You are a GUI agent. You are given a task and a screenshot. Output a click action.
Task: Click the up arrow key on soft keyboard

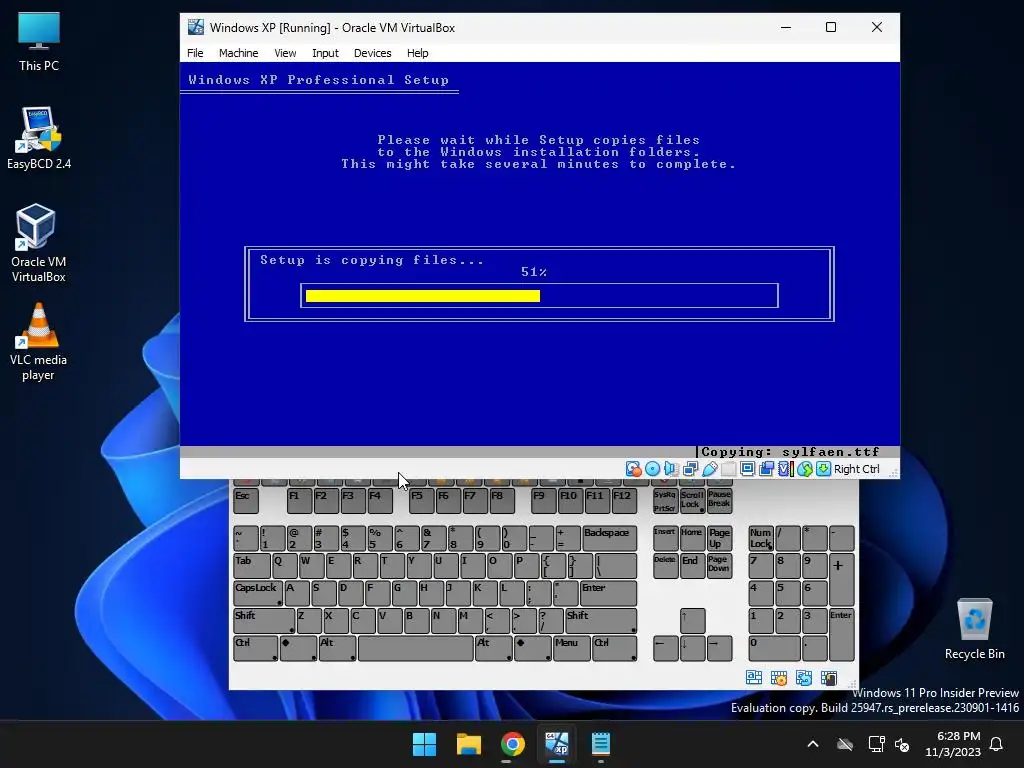click(x=692, y=621)
